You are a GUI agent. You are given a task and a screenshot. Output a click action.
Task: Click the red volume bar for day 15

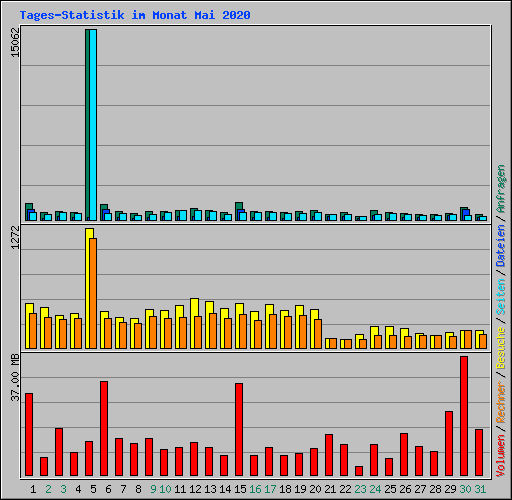(239, 430)
